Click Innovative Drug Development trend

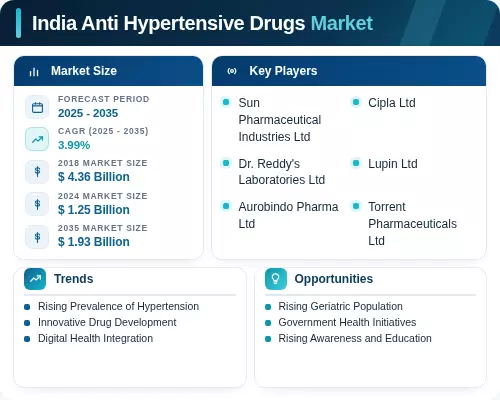(x=107, y=322)
